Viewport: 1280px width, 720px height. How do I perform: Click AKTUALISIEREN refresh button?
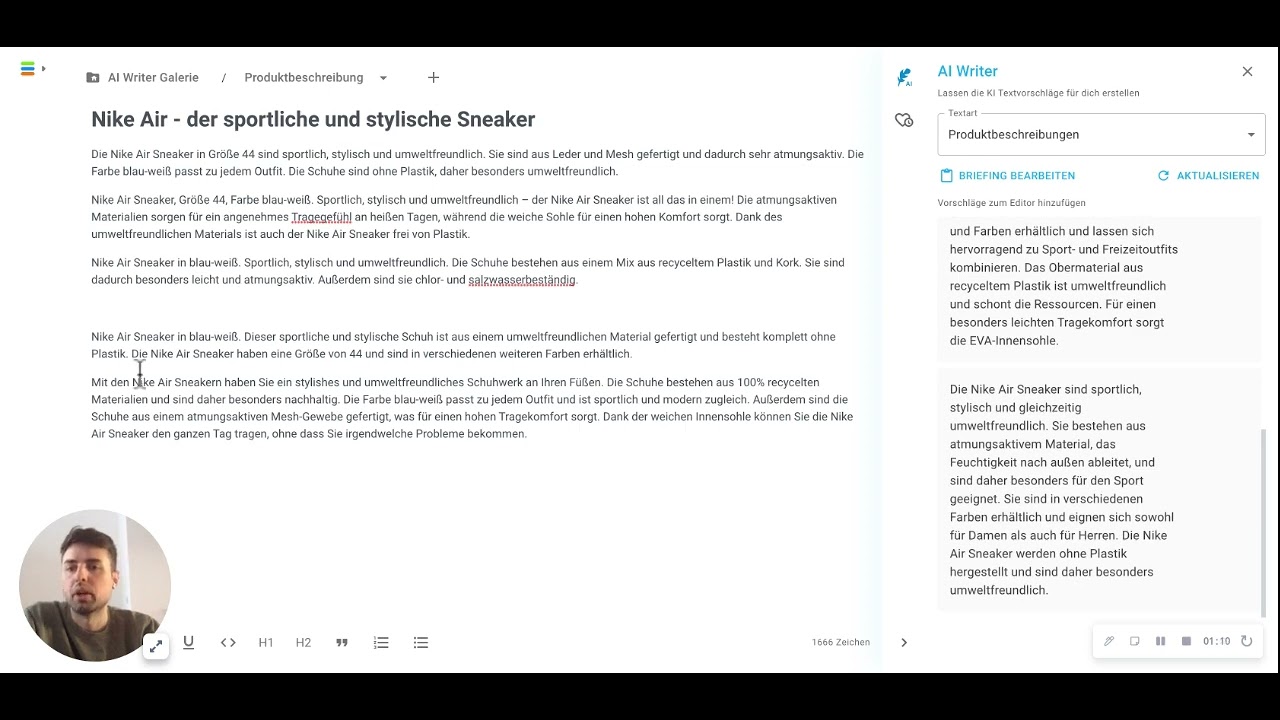tap(1208, 176)
